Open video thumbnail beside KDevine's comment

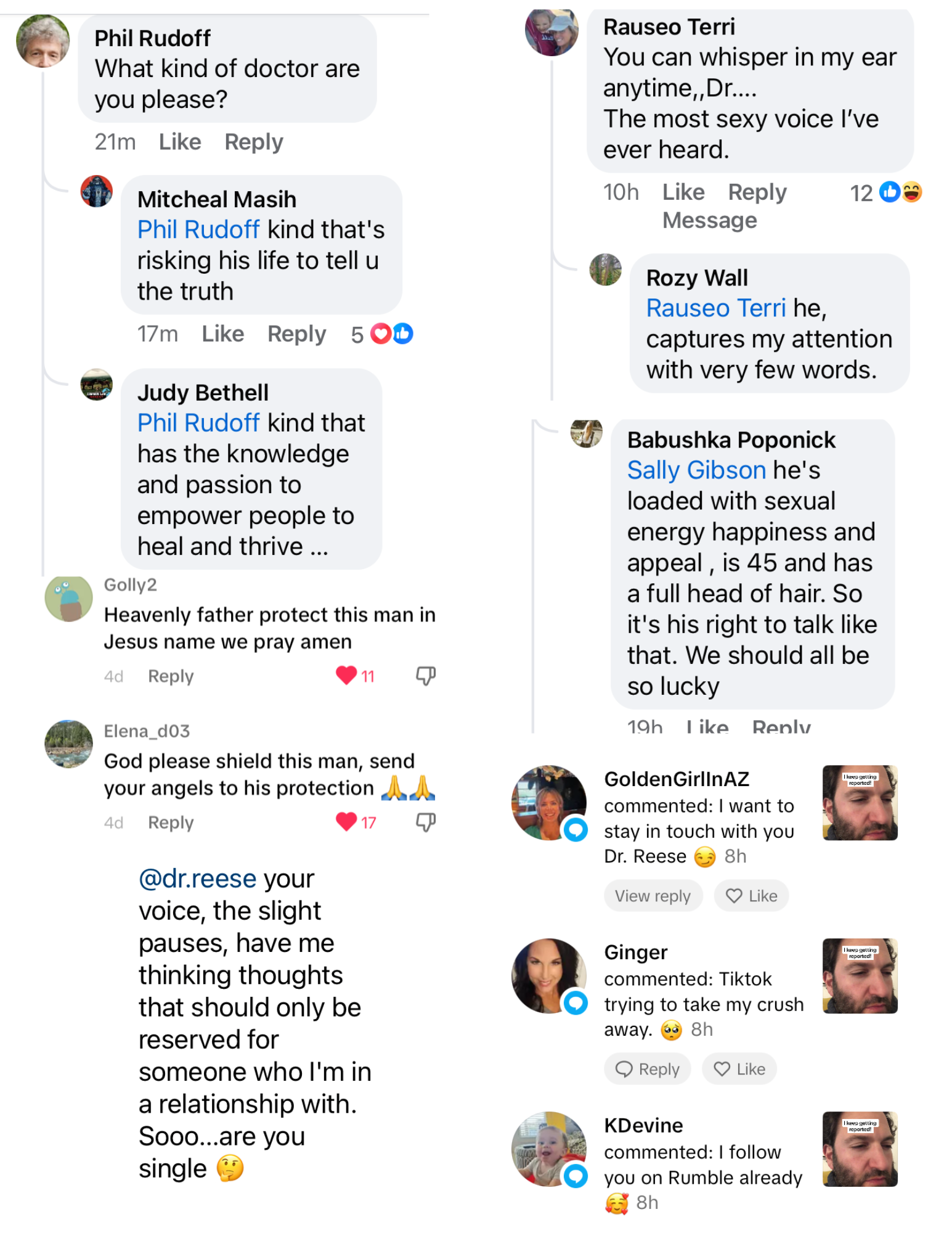click(x=860, y=1149)
